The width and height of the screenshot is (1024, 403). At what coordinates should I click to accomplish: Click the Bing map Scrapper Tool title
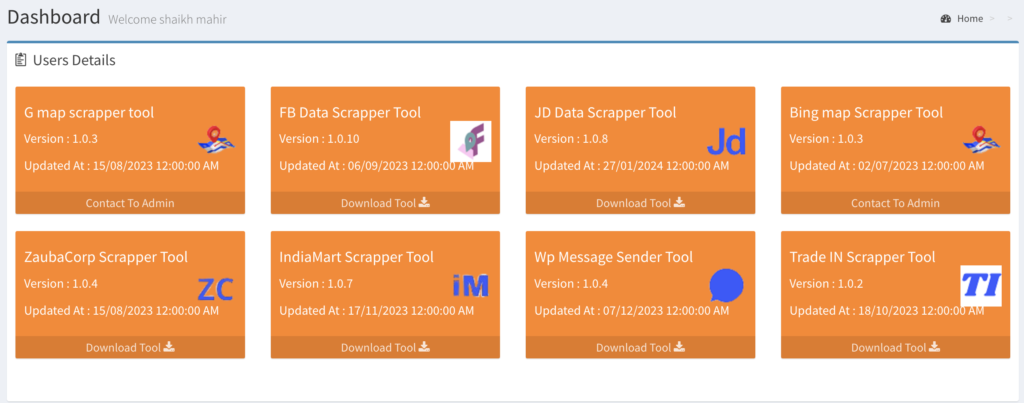click(866, 112)
